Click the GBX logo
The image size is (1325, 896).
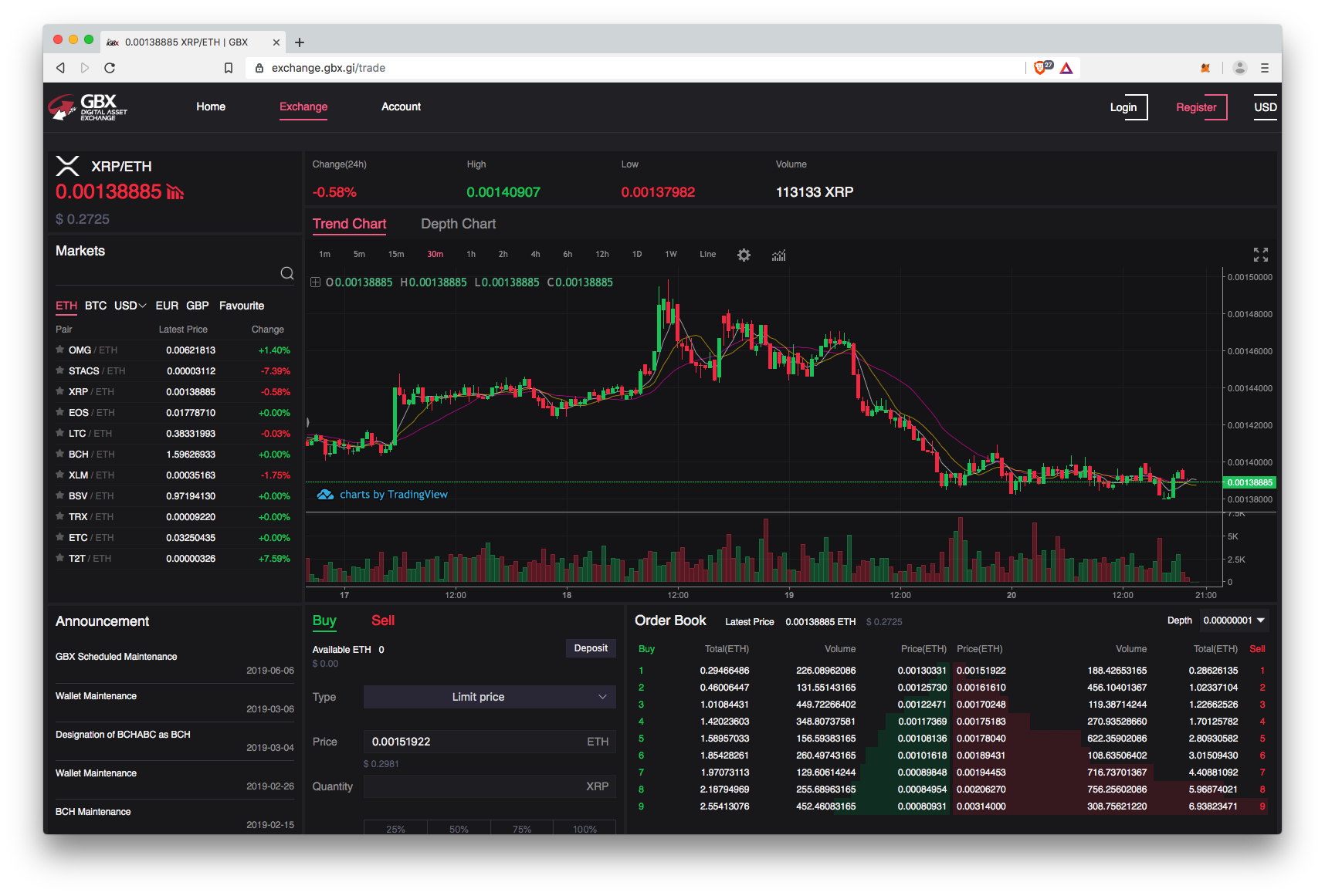[x=87, y=107]
